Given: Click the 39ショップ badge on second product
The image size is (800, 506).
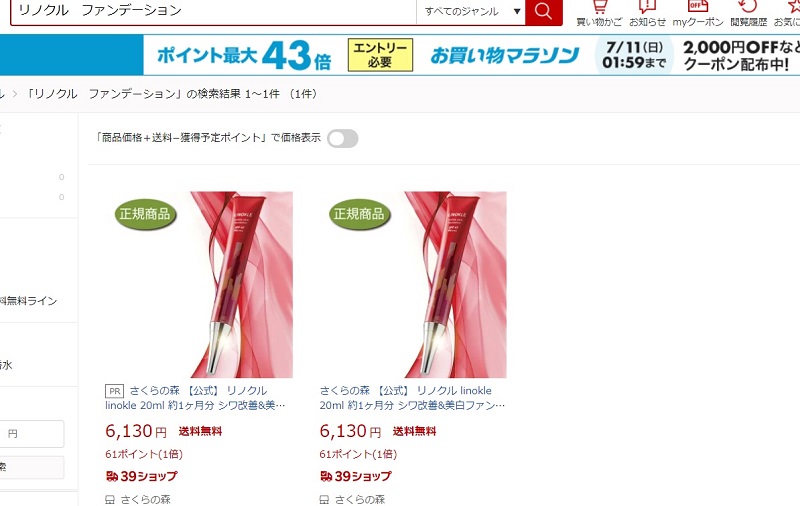Looking at the screenshot, I should (356, 476).
